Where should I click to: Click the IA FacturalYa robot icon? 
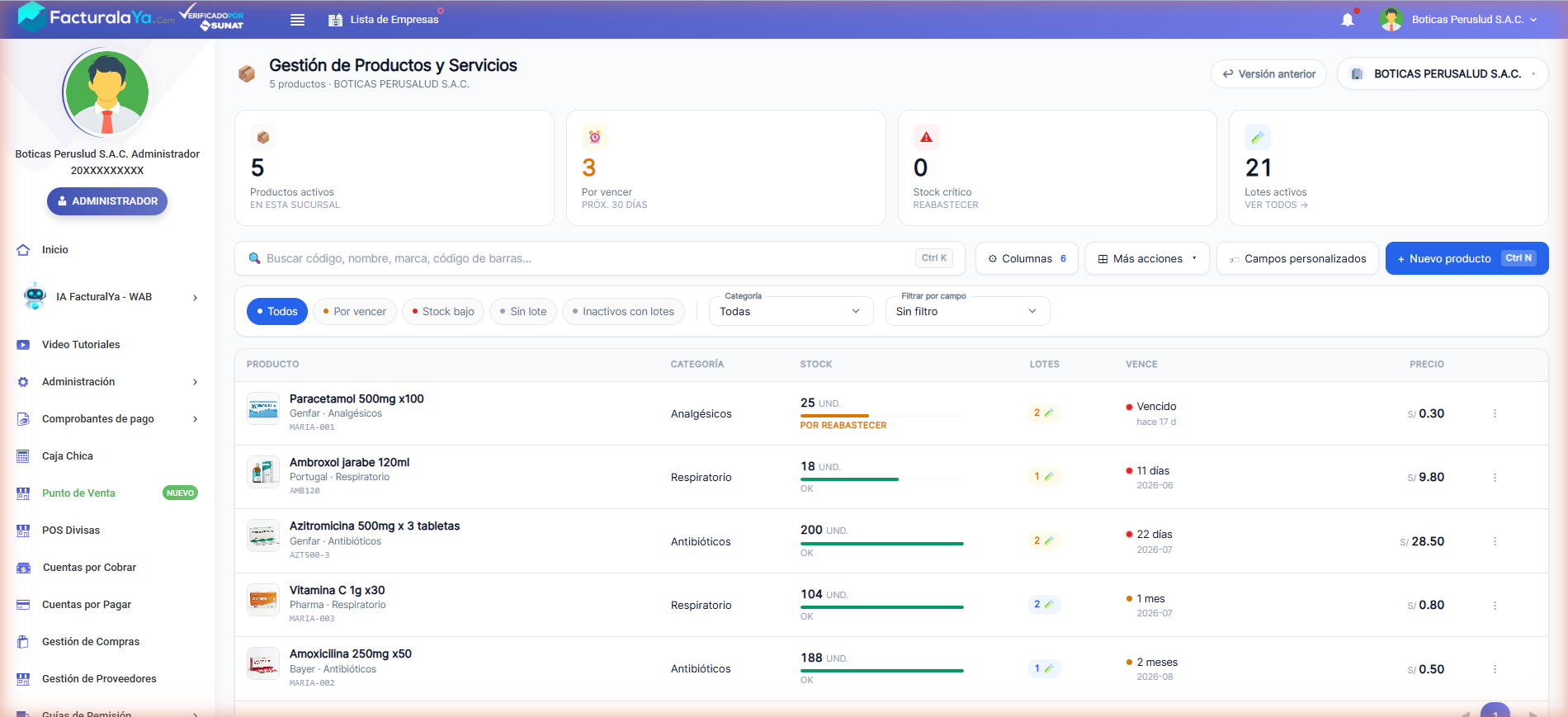(x=35, y=296)
